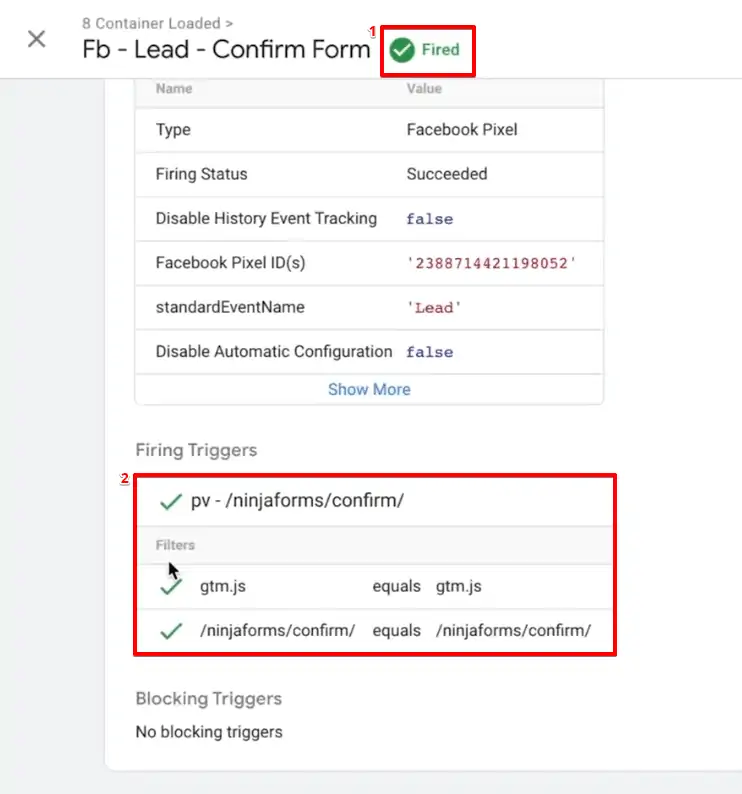Click false value for Automatic Configuration
This screenshot has width=742, height=794.
[429, 352]
